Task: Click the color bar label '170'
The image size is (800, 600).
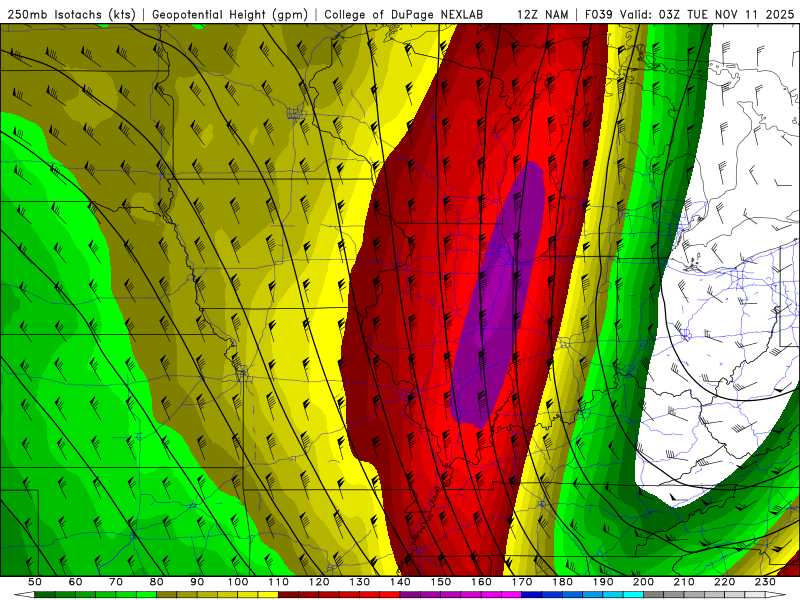Action: (522, 582)
